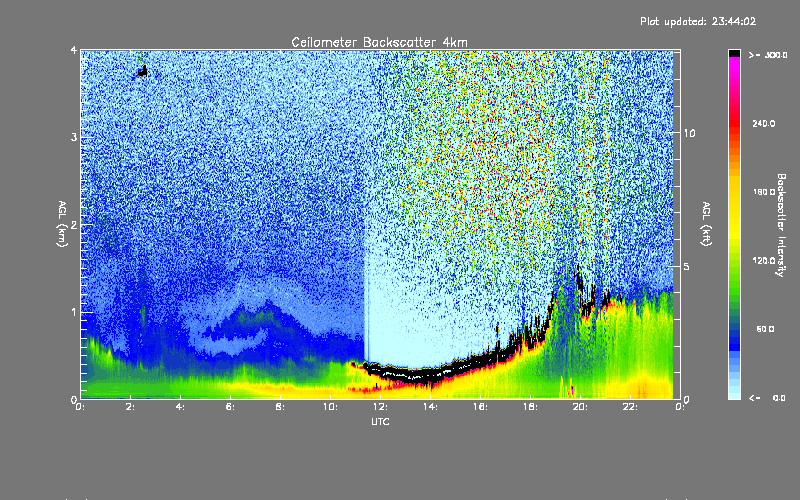Screen dimensions: 800x500
Task: Click the "Plot updated: 23:44:02" timestamp
Action: (x=698, y=21)
